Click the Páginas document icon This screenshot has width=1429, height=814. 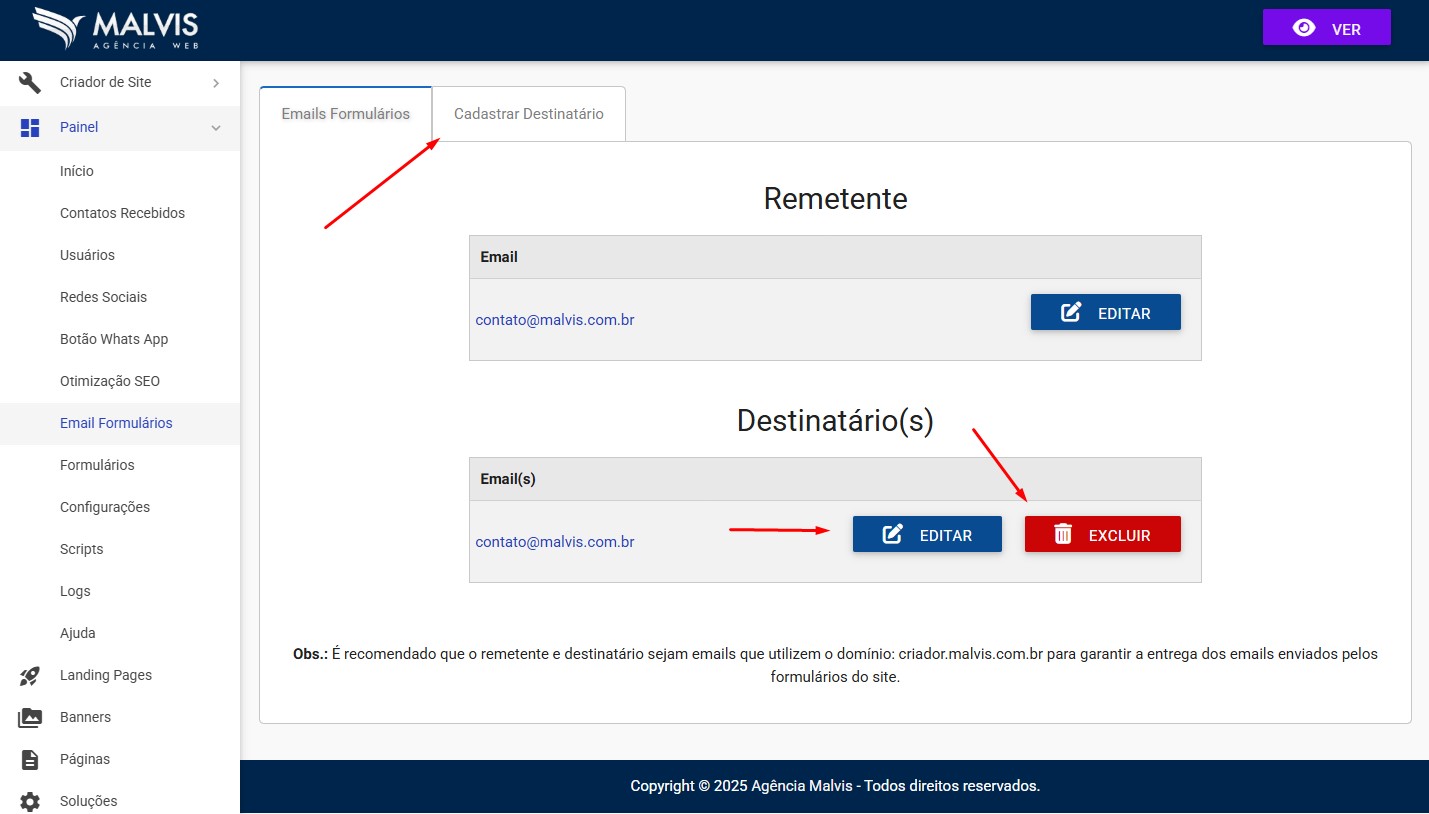[30, 760]
